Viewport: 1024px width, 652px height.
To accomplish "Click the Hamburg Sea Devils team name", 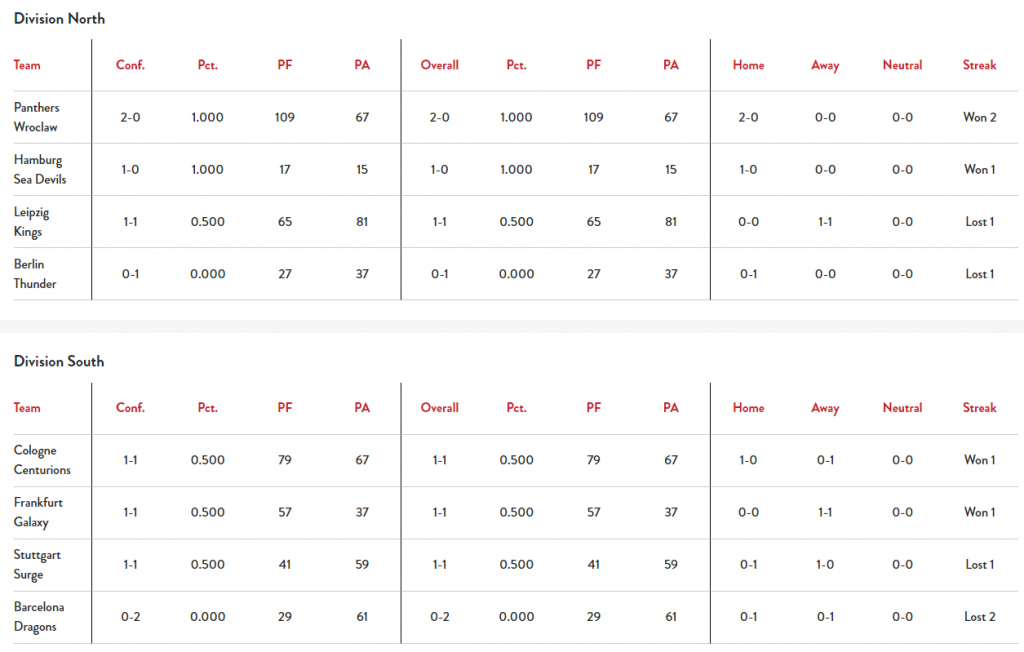I will pos(39,169).
